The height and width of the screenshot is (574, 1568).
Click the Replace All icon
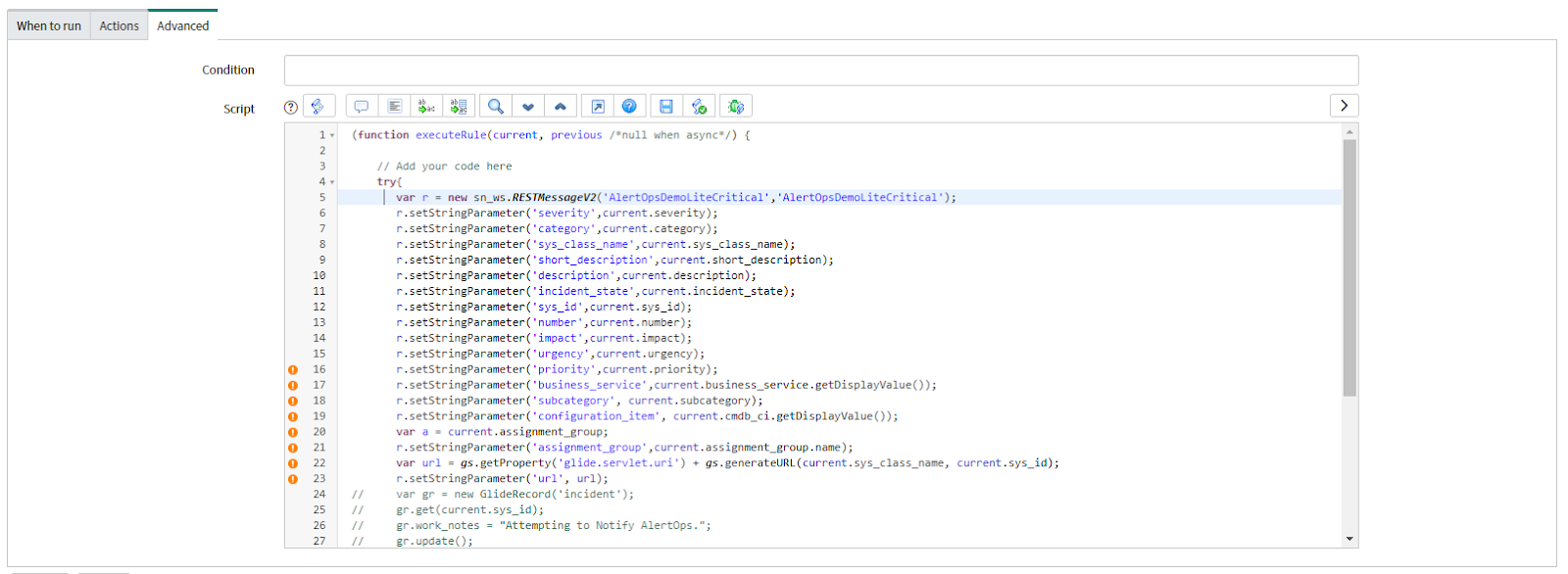coord(459,106)
